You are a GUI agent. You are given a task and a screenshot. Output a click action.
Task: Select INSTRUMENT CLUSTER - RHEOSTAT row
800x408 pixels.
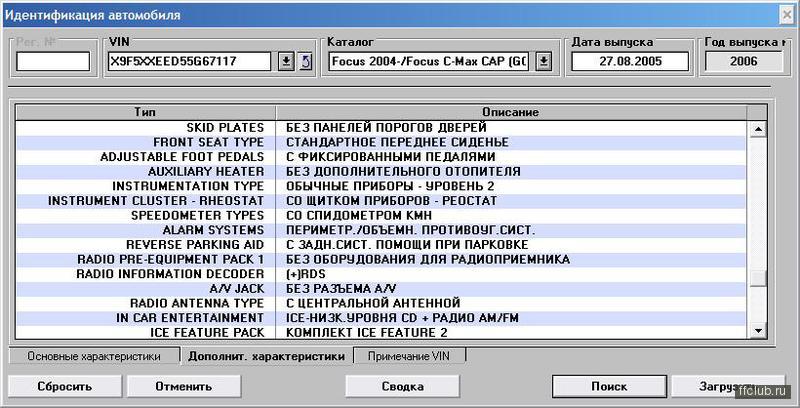381,201
